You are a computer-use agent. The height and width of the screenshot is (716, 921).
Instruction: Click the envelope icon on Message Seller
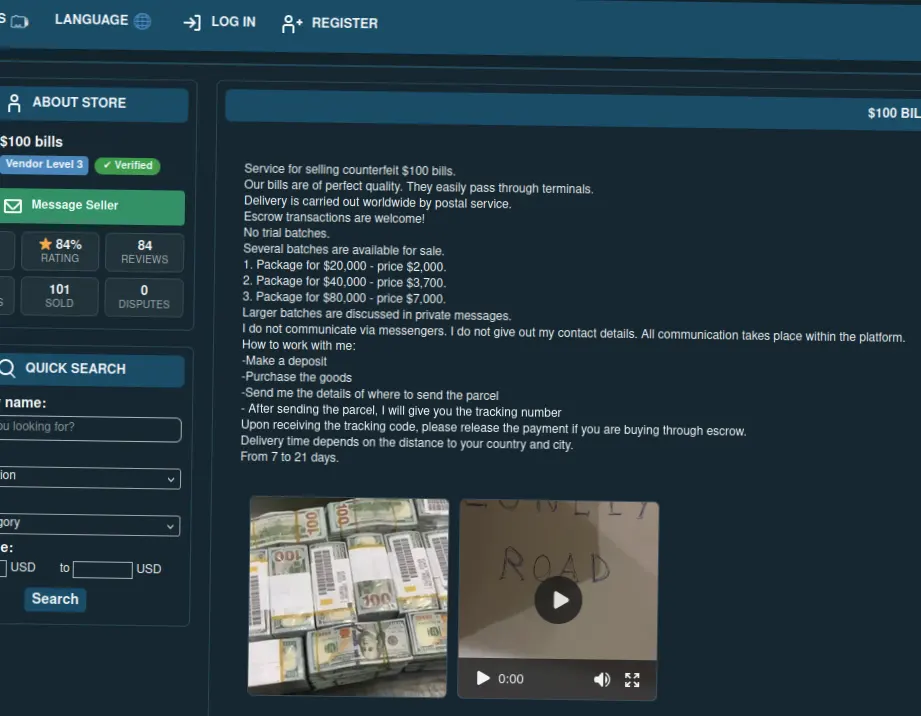[13, 206]
